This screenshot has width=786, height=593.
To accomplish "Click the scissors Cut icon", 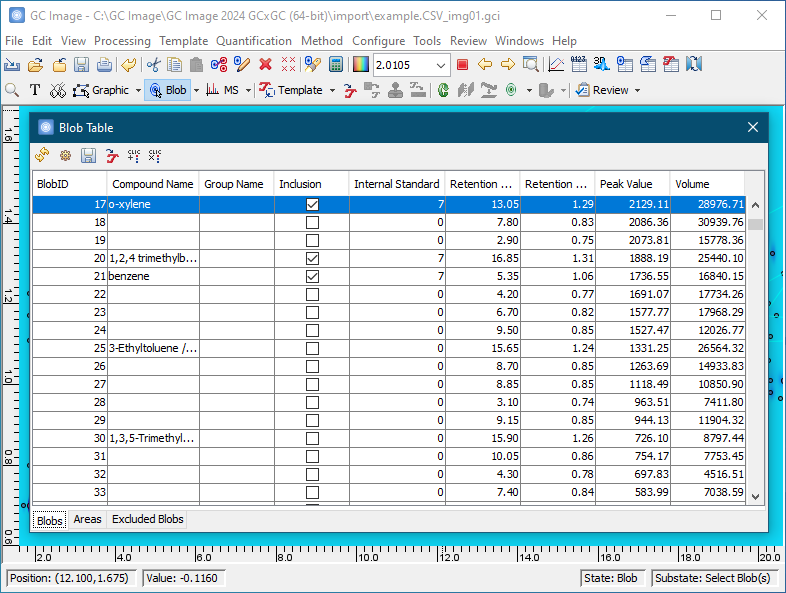I will (153, 64).
